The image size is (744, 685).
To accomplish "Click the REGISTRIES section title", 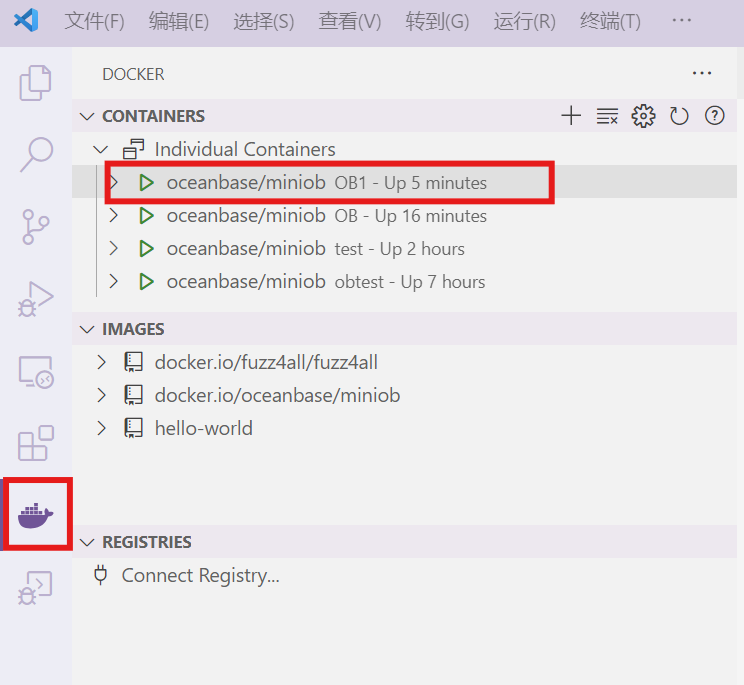I will pos(147,542).
